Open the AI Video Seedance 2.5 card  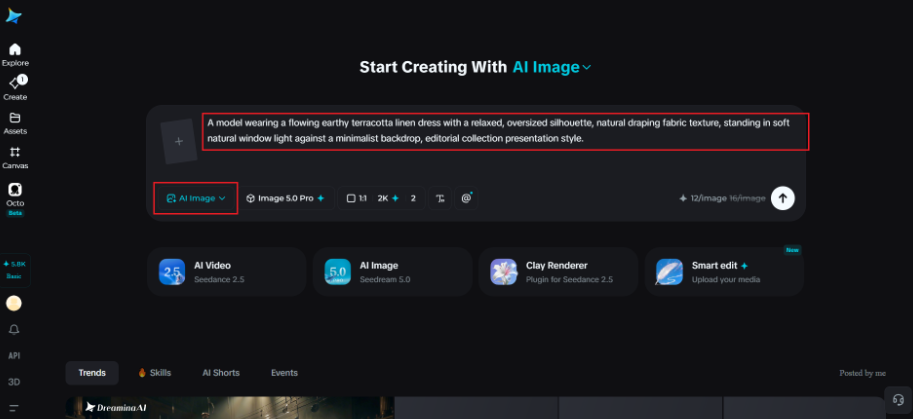(227, 272)
